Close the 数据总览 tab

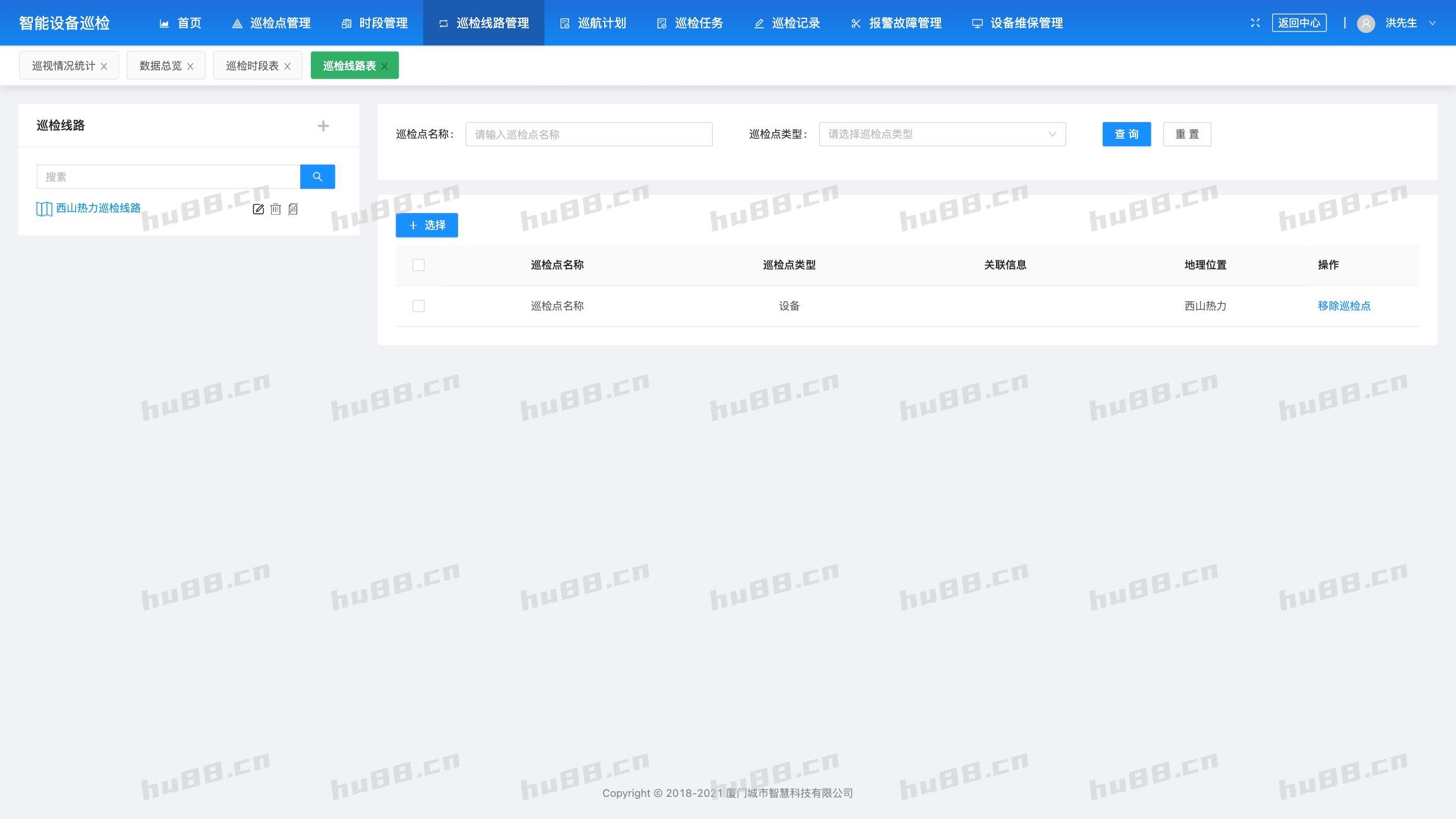pos(190,66)
